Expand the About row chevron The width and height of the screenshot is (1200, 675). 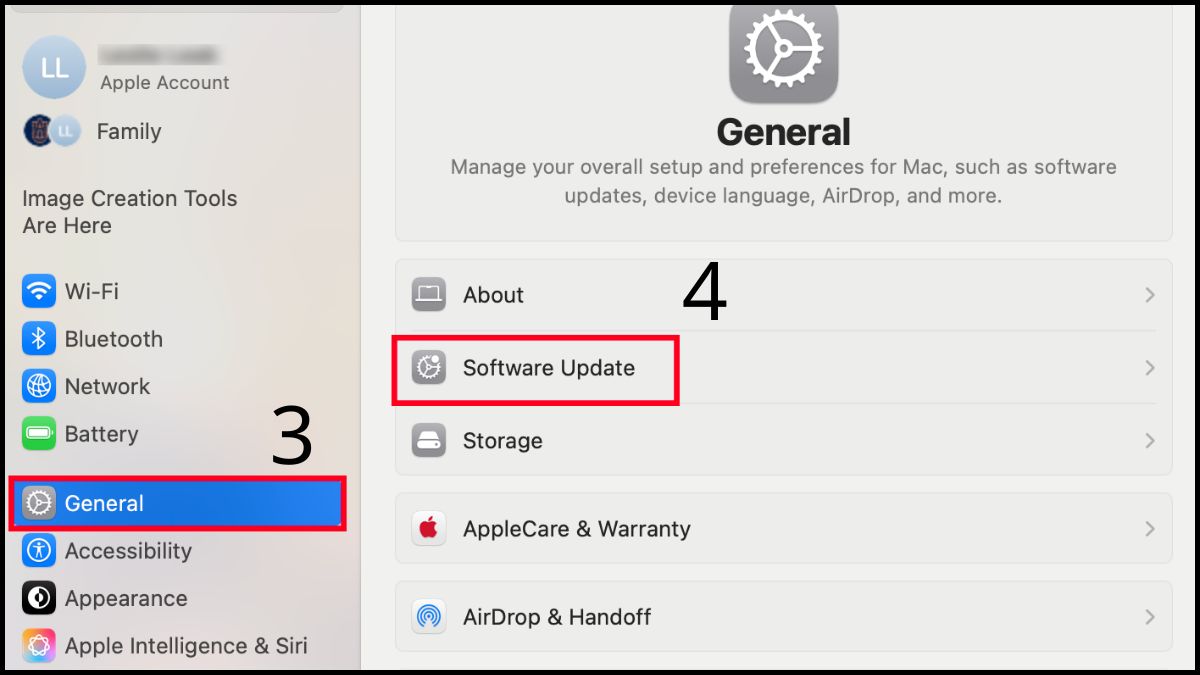click(1148, 295)
